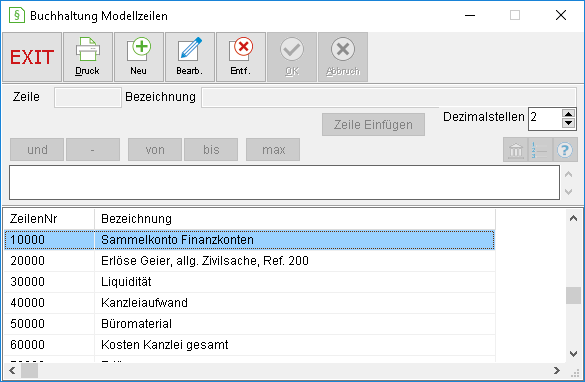Decrease Dezimalstellen with the down arrow
Screen dimensions: 585x382
[x=568, y=123]
